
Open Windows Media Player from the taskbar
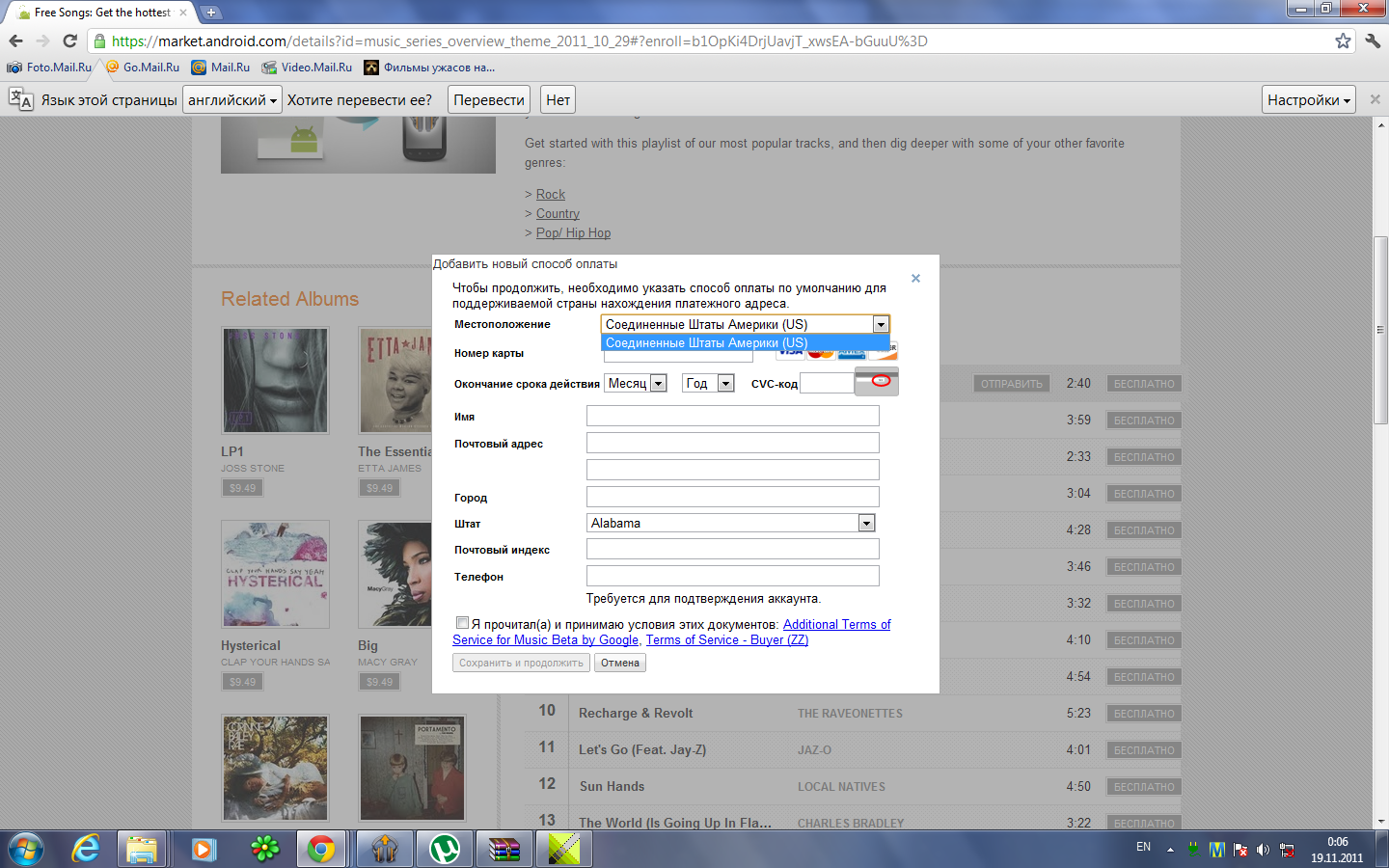[203, 849]
